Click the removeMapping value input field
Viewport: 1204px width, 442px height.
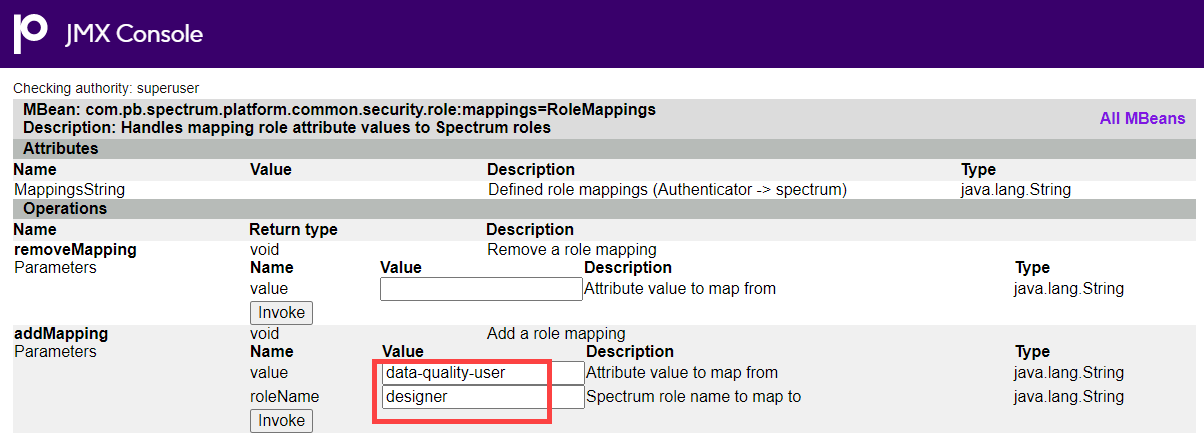click(481, 289)
